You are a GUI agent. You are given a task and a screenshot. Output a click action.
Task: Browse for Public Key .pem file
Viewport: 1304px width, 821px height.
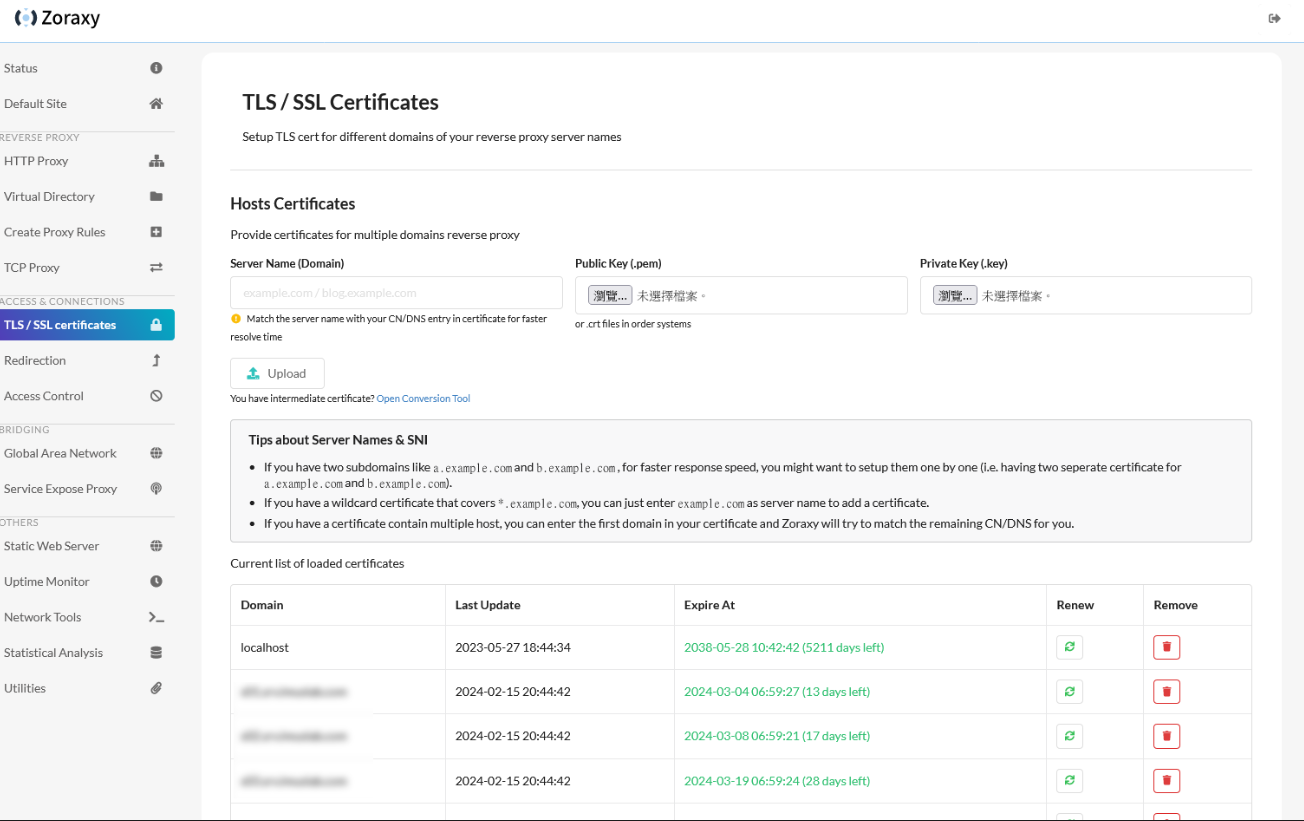point(610,296)
